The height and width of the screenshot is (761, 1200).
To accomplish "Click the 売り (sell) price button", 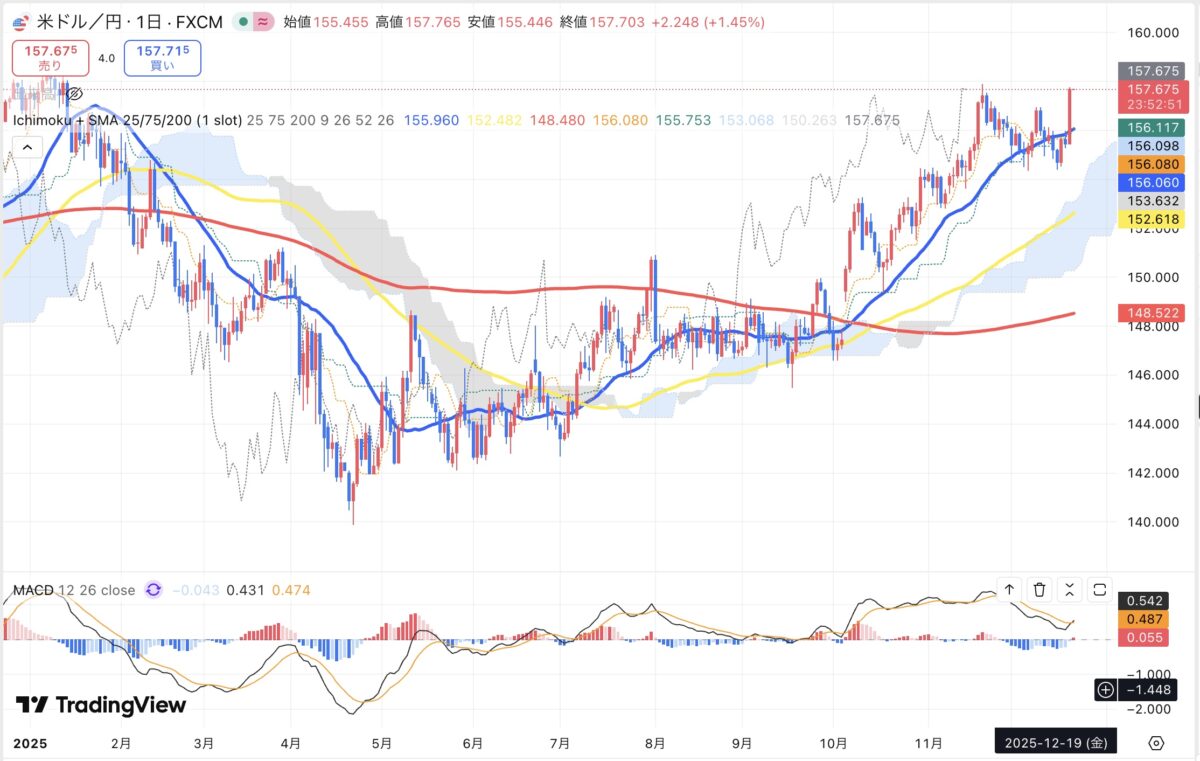I will tap(50, 58).
